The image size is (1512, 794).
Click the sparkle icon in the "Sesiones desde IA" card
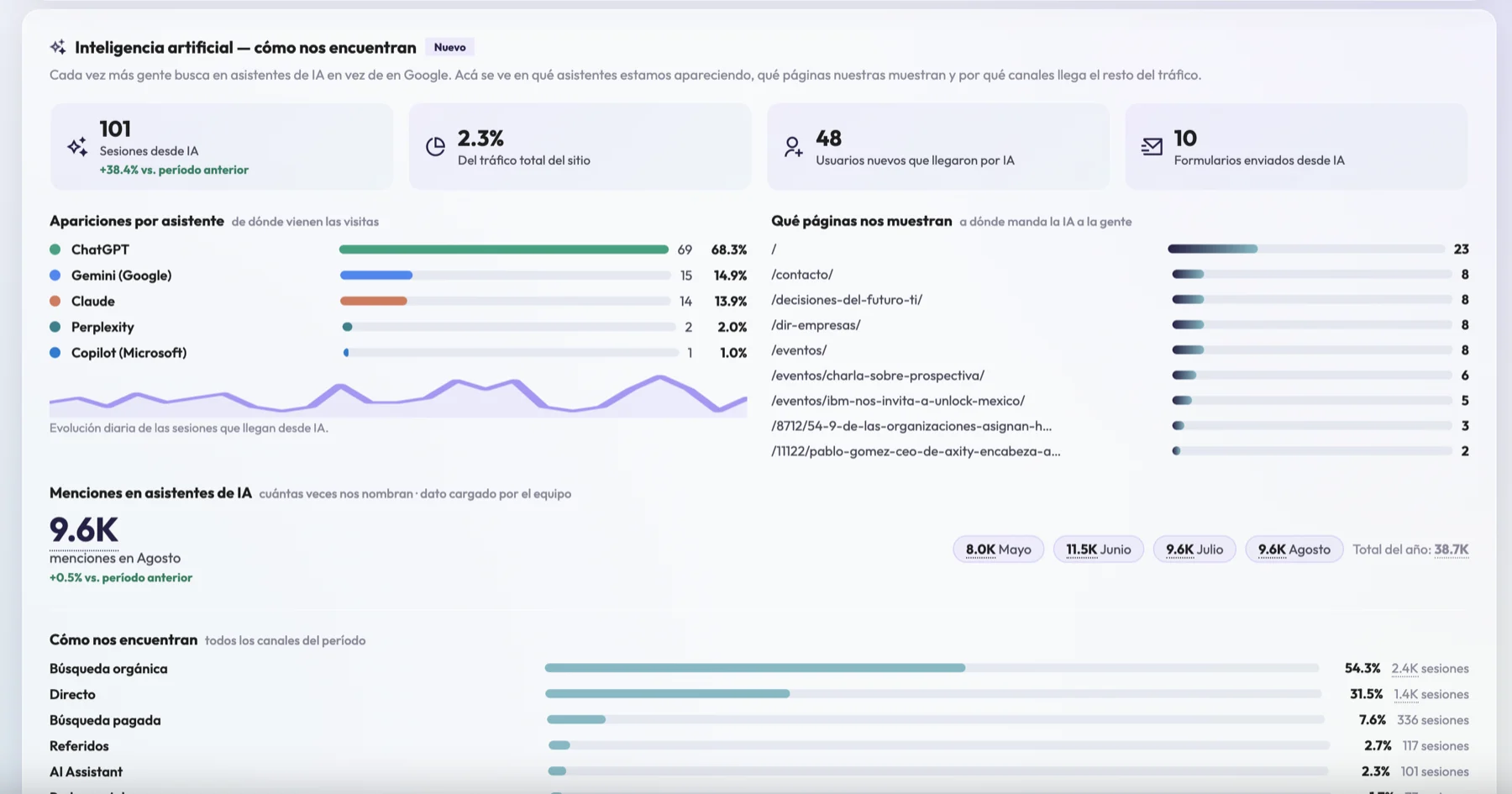(77, 147)
